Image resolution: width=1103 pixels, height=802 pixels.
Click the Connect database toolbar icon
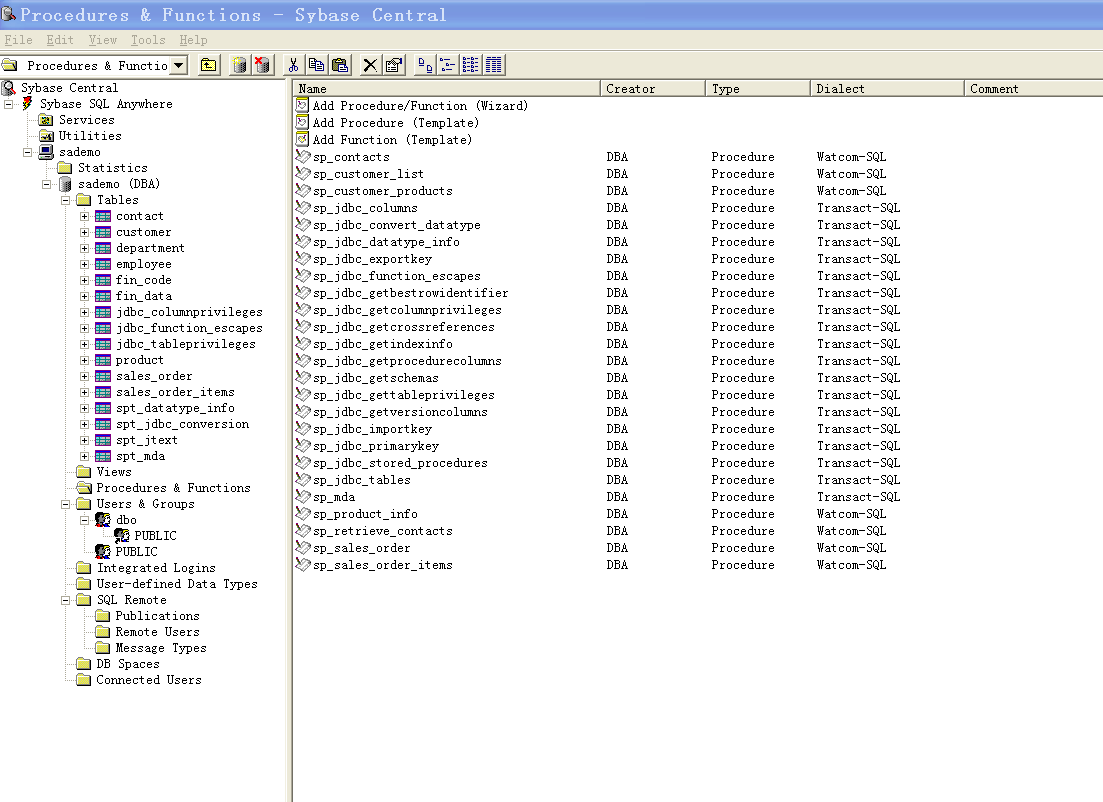240,65
